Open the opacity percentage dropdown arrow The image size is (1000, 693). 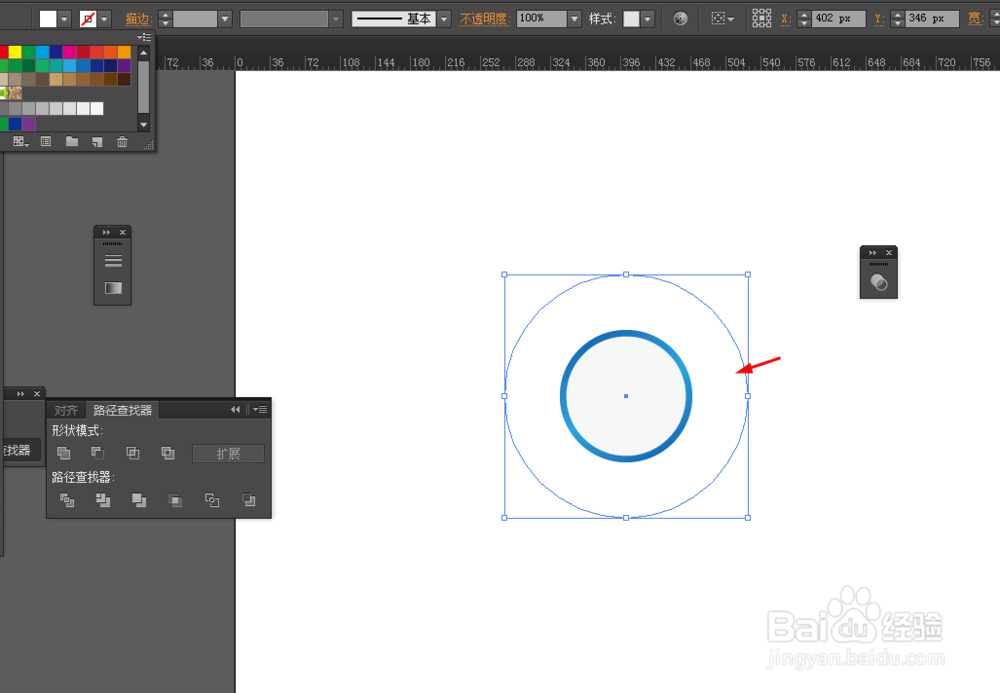pyautogui.click(x=575, y=19)
